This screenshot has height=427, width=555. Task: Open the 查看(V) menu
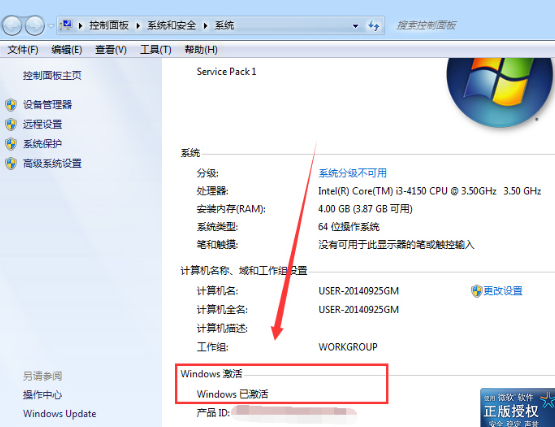click(x=111, y=50)
